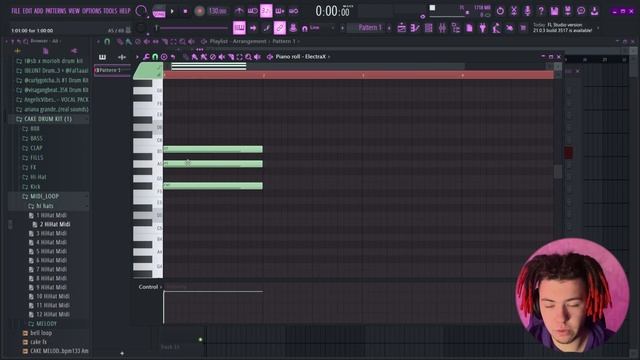This screenshot has width=640, height=360.
Task: Select the Piano roll mute tool
Action: pyautogui.click(x=222, y=57)
